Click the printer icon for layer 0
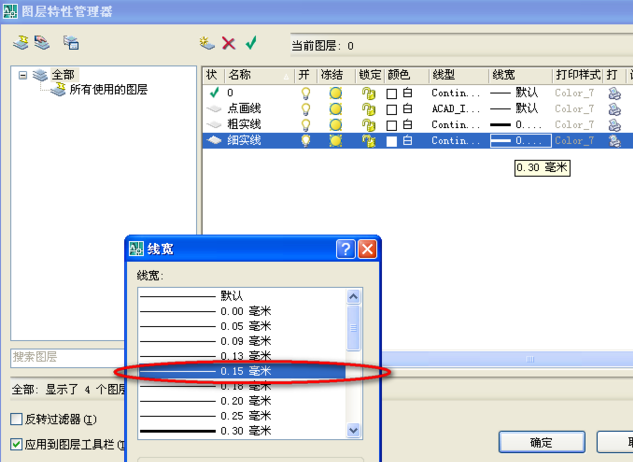Image resolution: width=633 pixels, height=462 pixels. coord(615,93)
